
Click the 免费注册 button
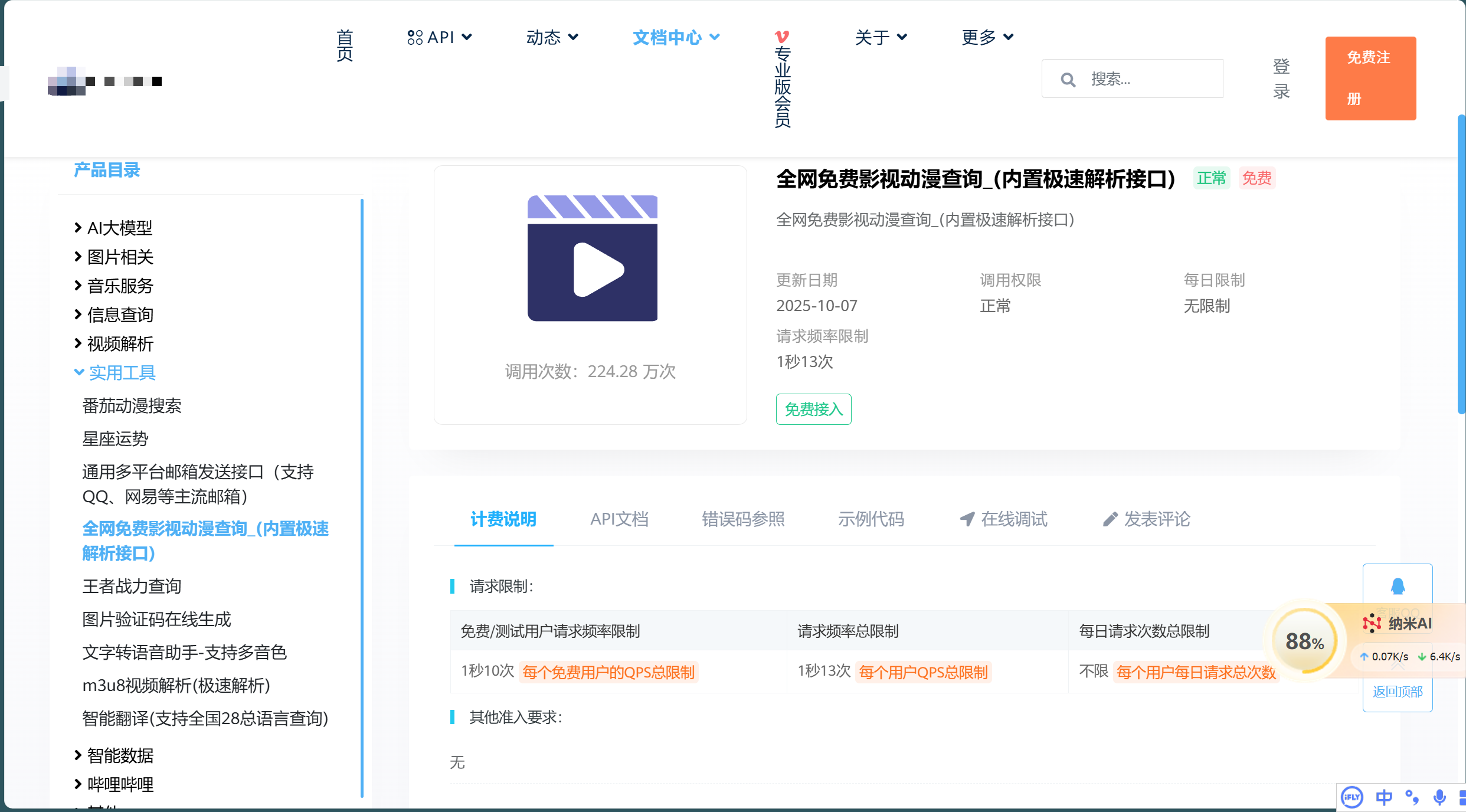click(x=1370, y=78)
